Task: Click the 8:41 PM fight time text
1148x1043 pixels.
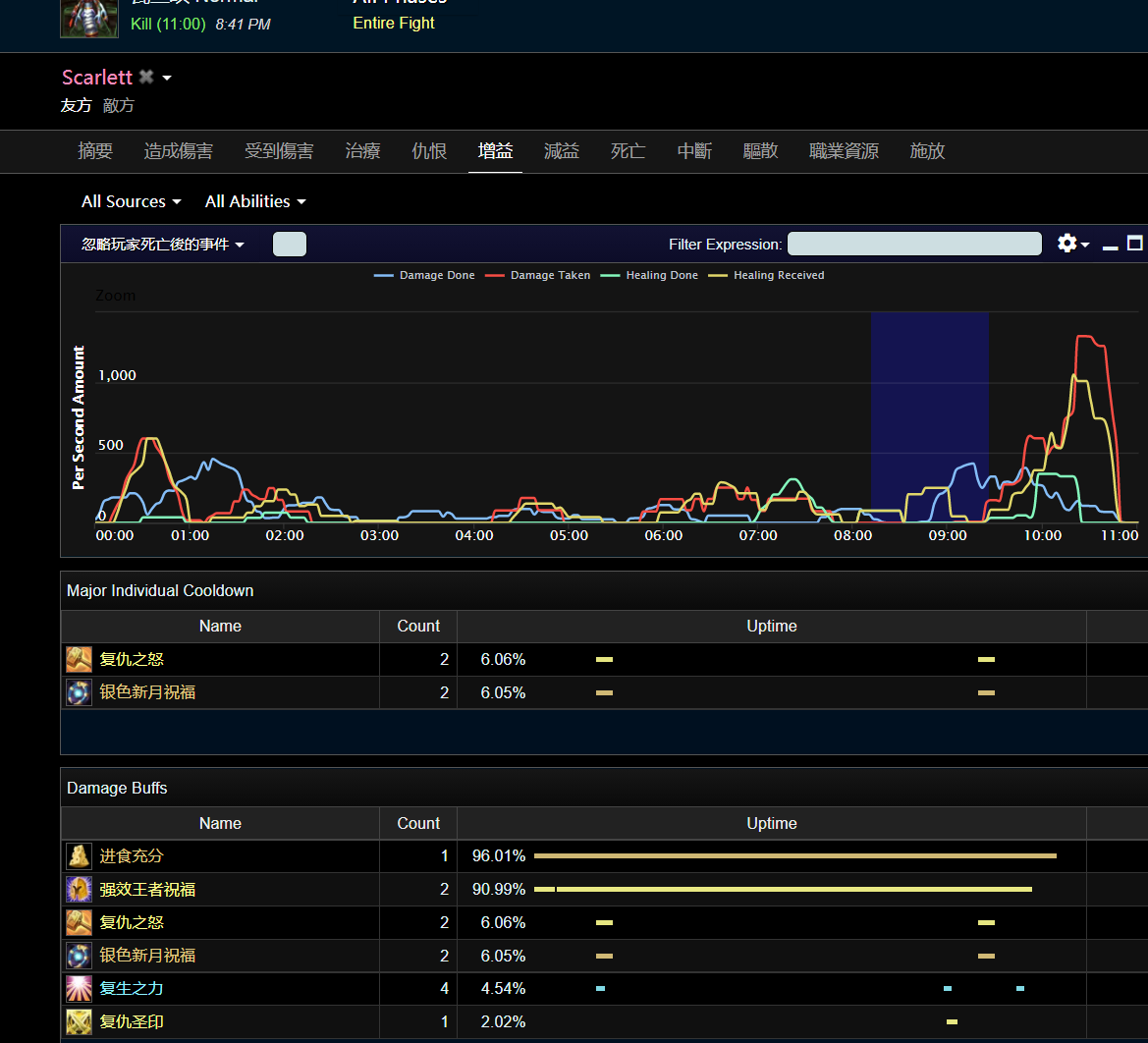Action: [x=244, y=25]
